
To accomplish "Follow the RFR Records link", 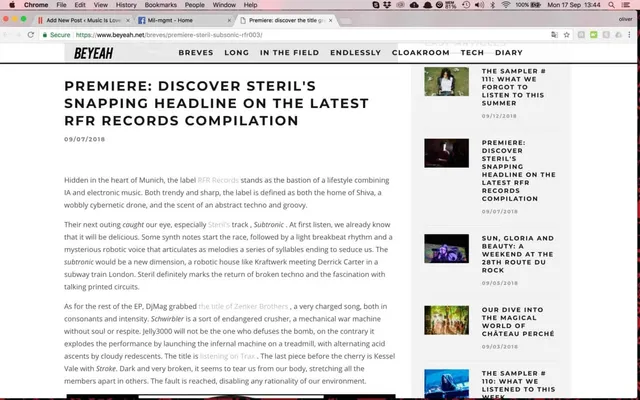I will point(218,180).
